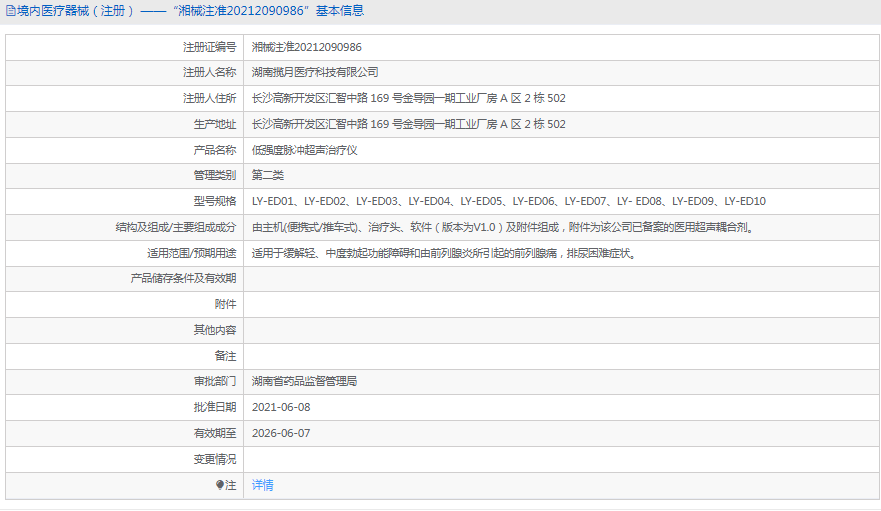Select approval department 湖南省药品监督管理局

(305, 381)
